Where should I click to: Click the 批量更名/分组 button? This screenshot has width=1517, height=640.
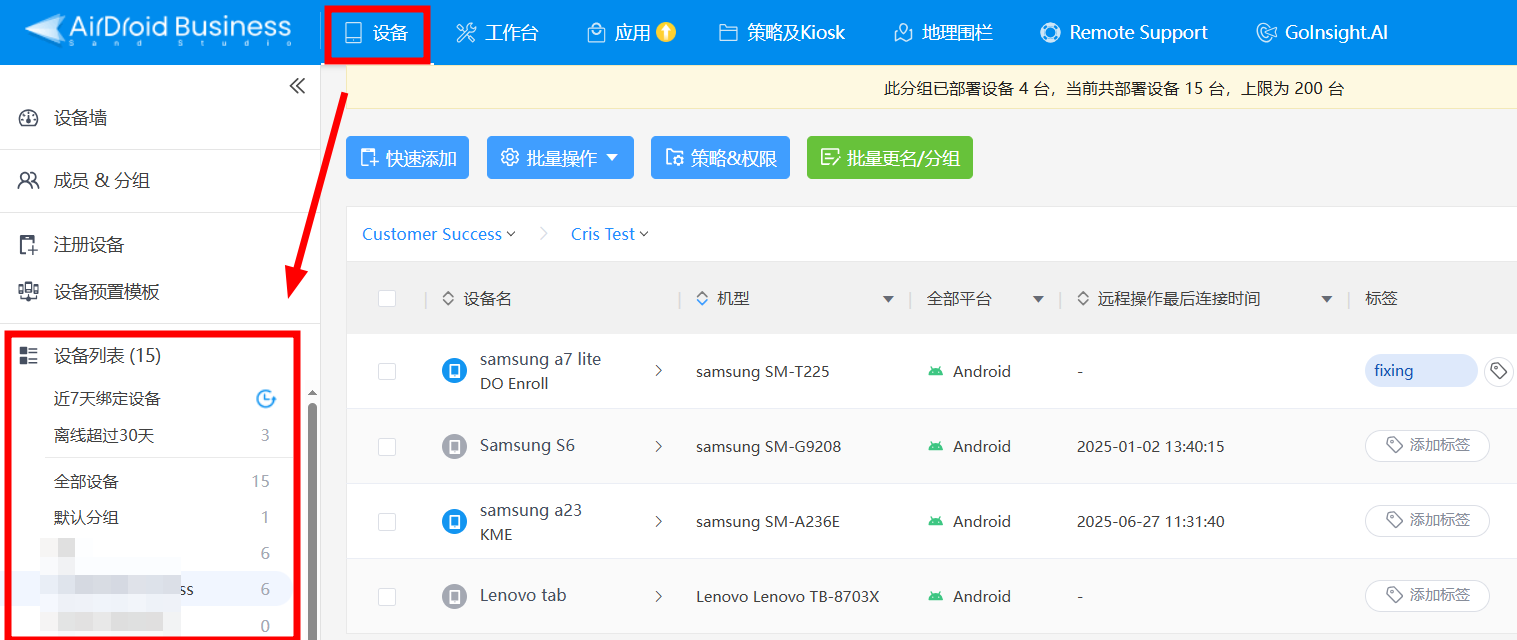click(x=890, y=158)
